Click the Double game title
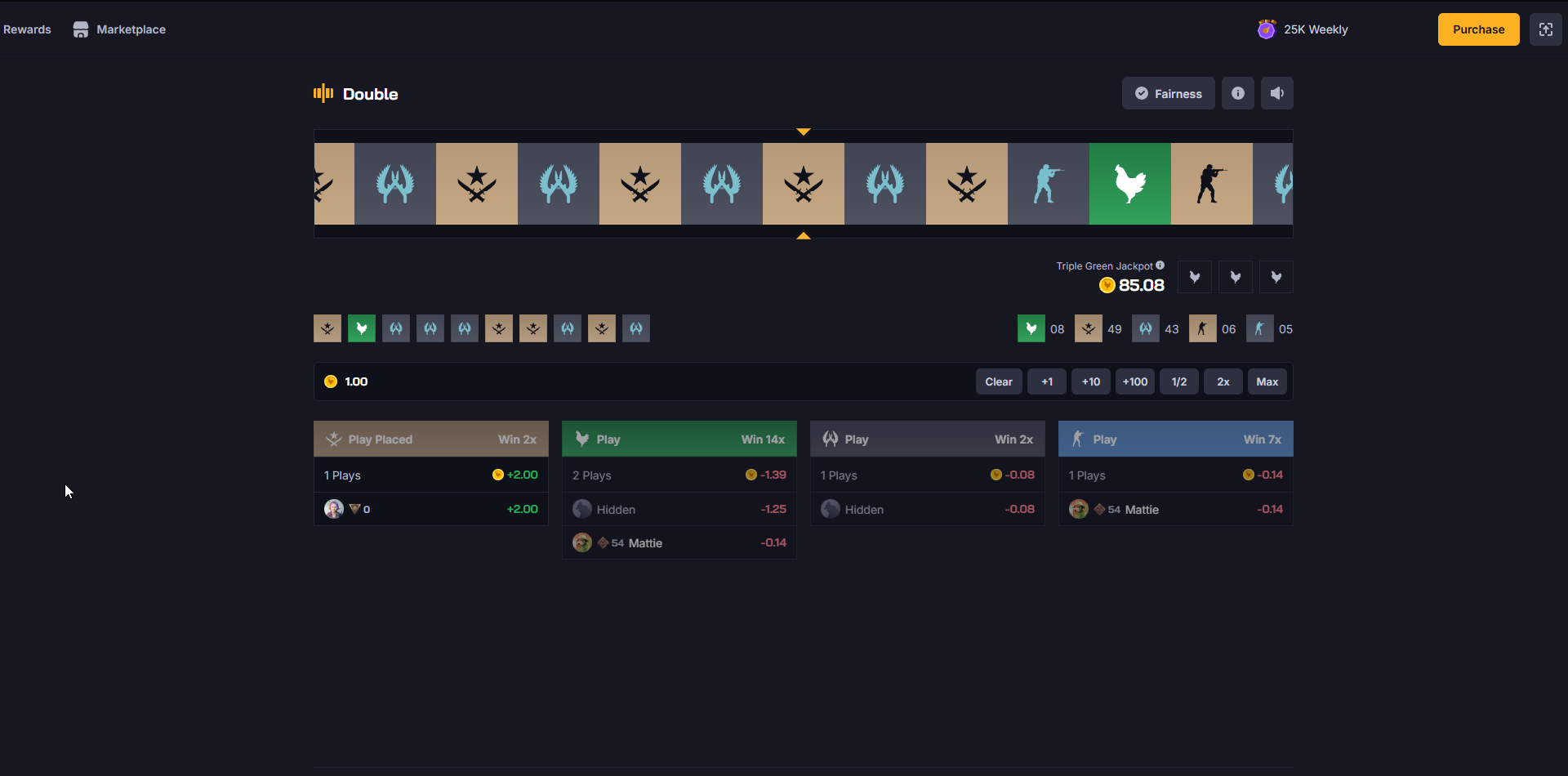Viewport: 1568px width, 776px height. point(371,94)
